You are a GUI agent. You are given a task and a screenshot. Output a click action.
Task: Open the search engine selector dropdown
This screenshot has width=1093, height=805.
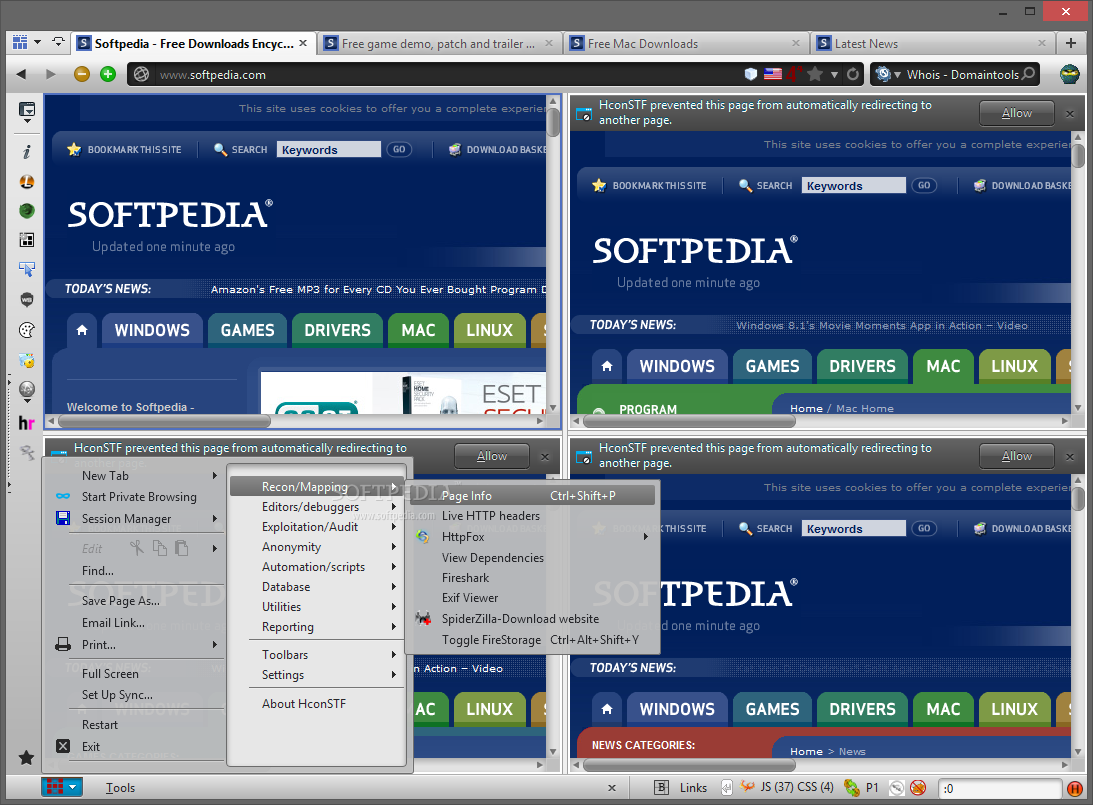click(888, 74)
